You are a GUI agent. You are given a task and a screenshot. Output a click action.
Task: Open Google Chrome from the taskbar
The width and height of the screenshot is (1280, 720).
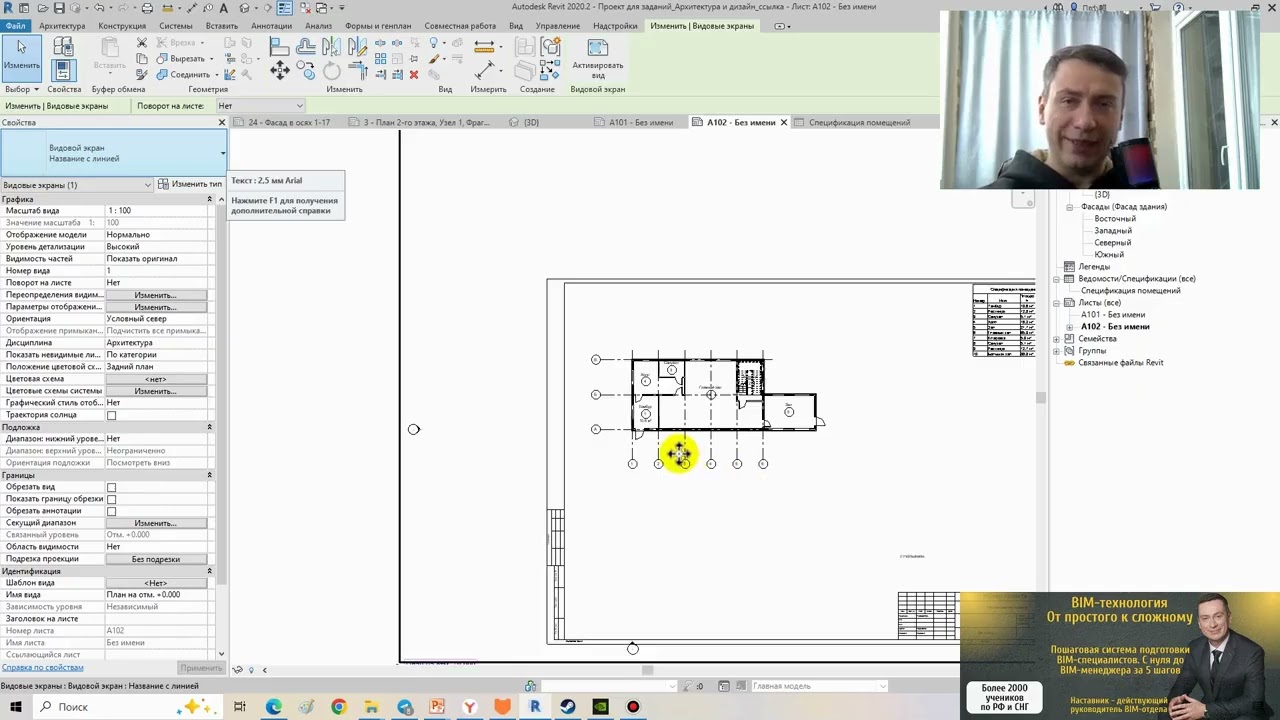(x=338, y=707)
